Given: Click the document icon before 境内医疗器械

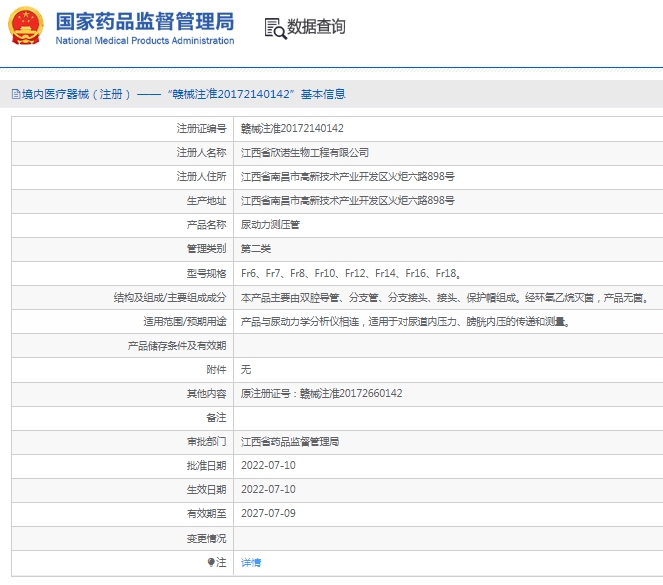Looking at the screenshot, I should (16, 94).
